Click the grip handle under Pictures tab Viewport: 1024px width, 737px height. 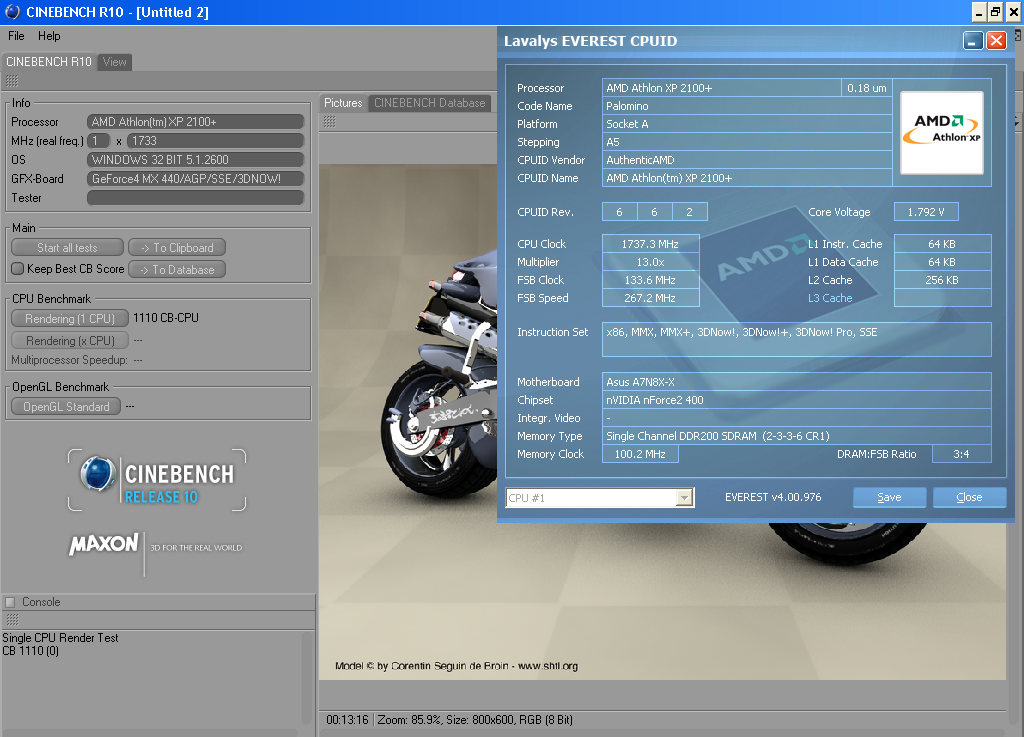pos(330,121)
